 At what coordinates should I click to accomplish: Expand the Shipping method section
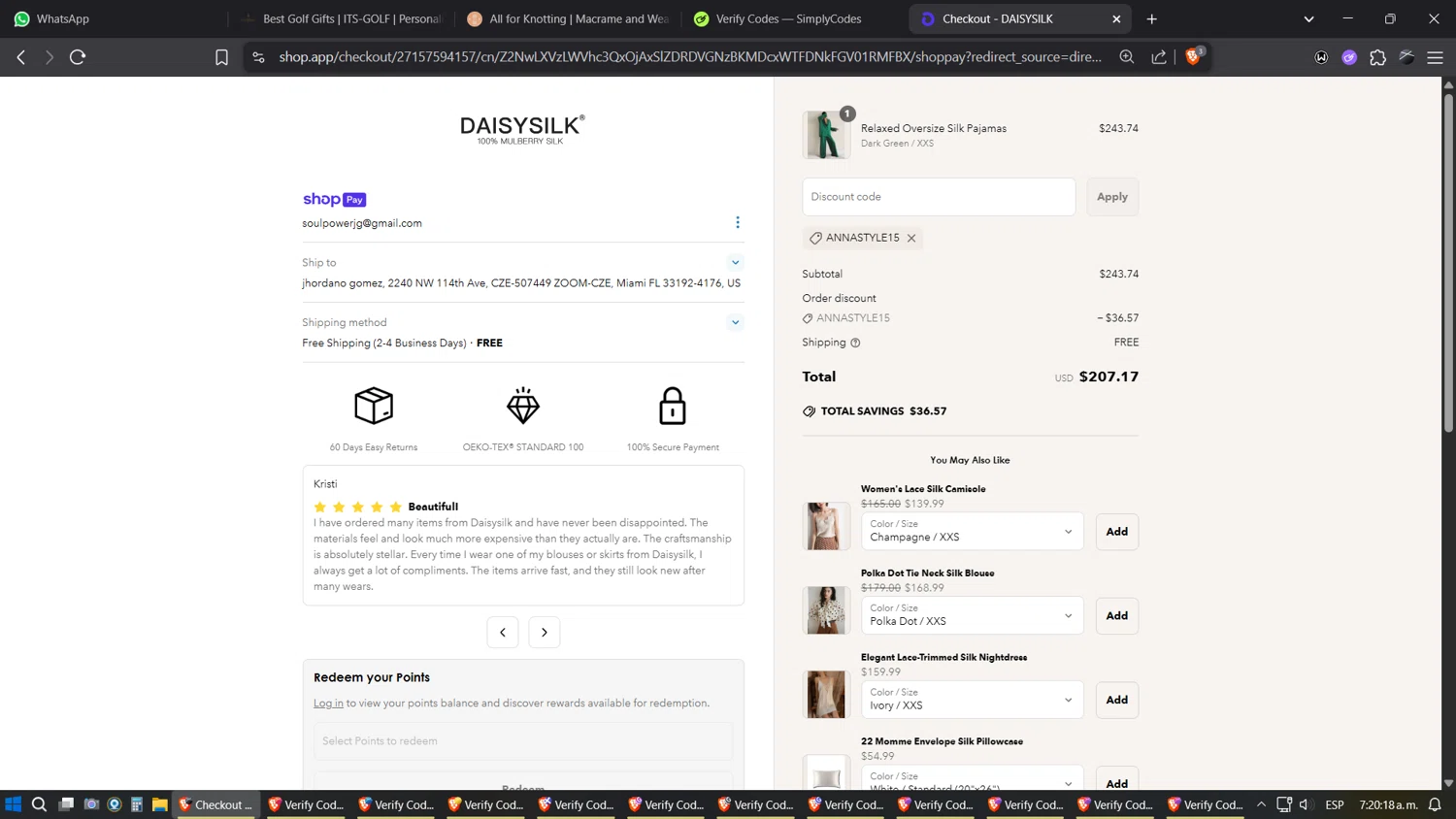[735, 322]
